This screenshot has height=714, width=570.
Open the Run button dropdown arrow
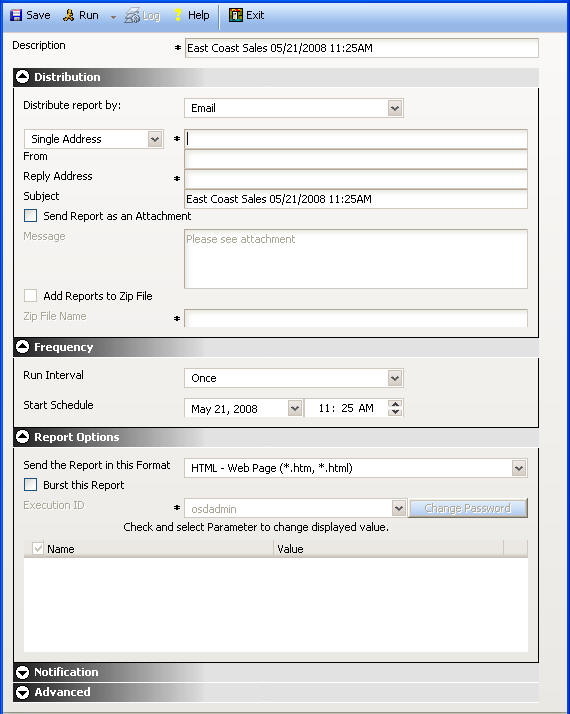113,17
